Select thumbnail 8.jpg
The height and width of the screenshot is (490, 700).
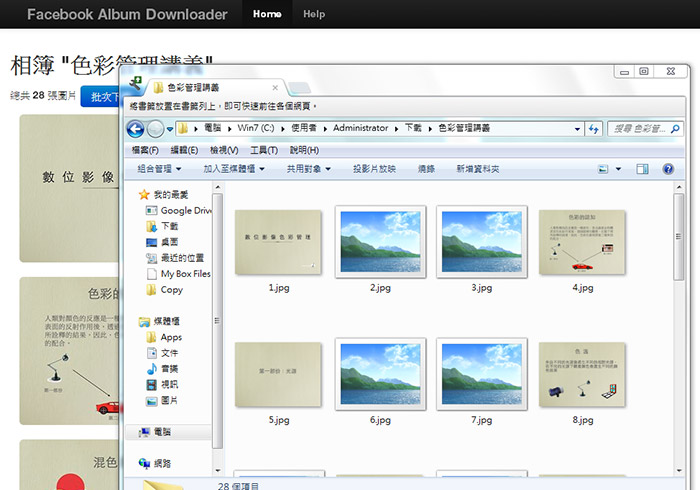coord(583,374)
